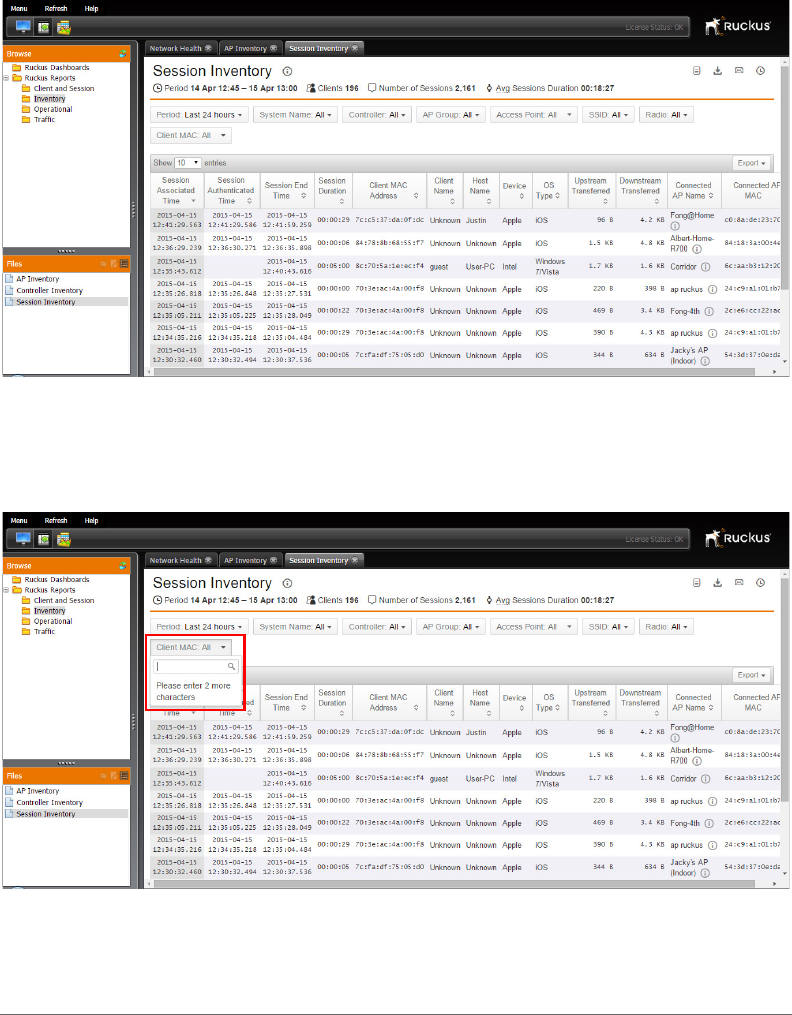
Task: Open the Menu item in upper screenshot
Action: (x=19, y=8)
